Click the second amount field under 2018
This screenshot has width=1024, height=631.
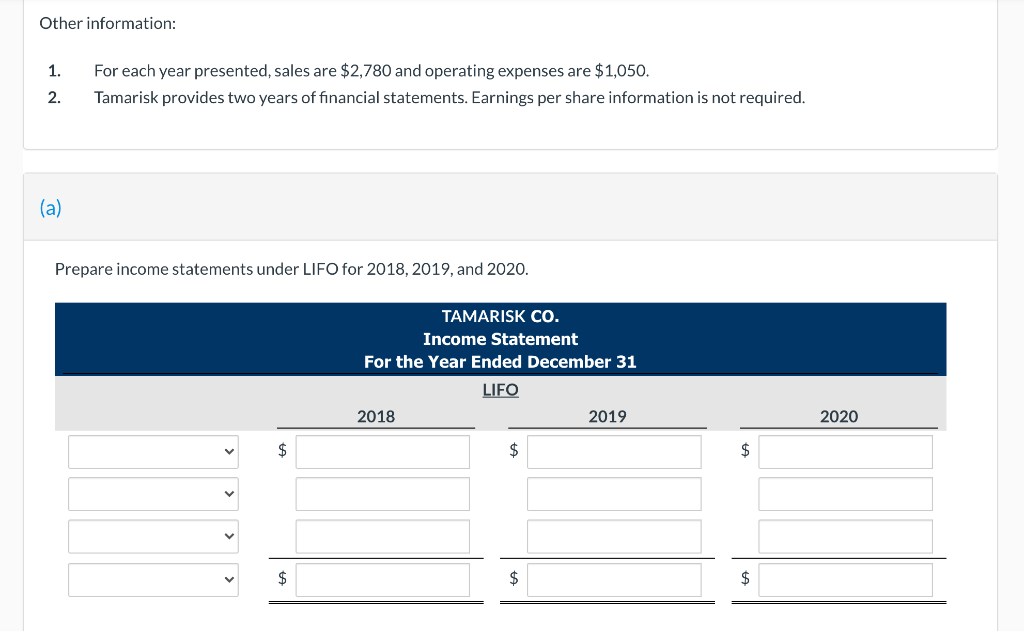[382, 493]
